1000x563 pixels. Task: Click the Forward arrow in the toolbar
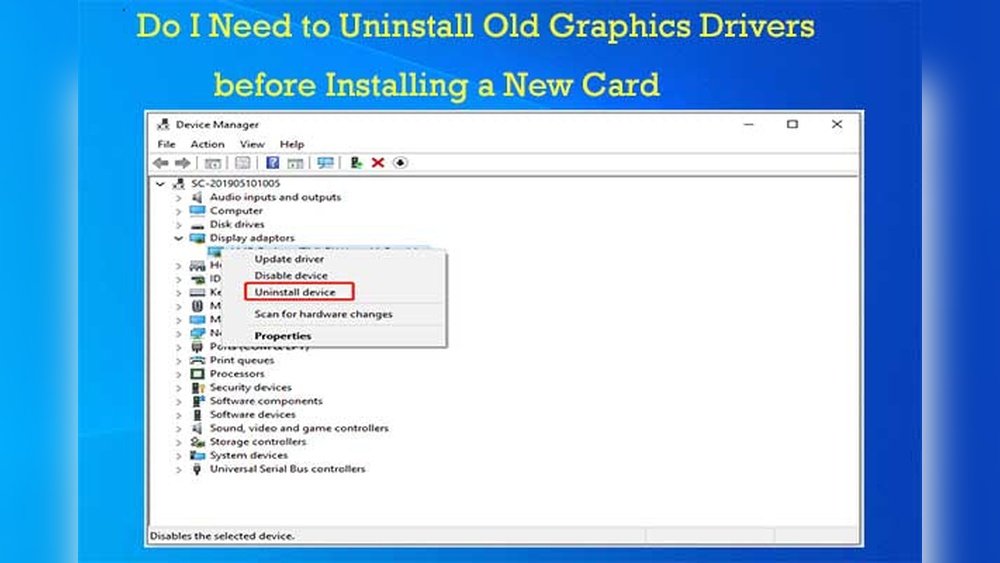[x=183, y=163]
